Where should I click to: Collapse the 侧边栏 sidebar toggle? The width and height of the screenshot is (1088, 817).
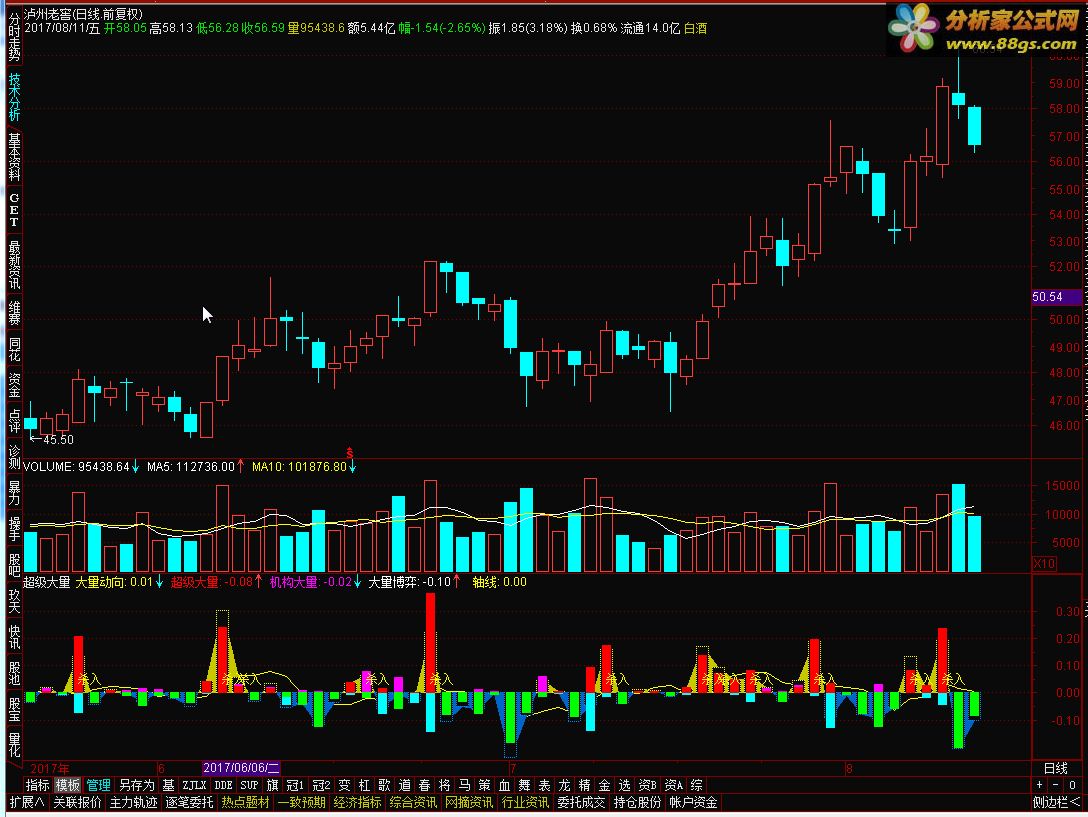coord(1057,802)
